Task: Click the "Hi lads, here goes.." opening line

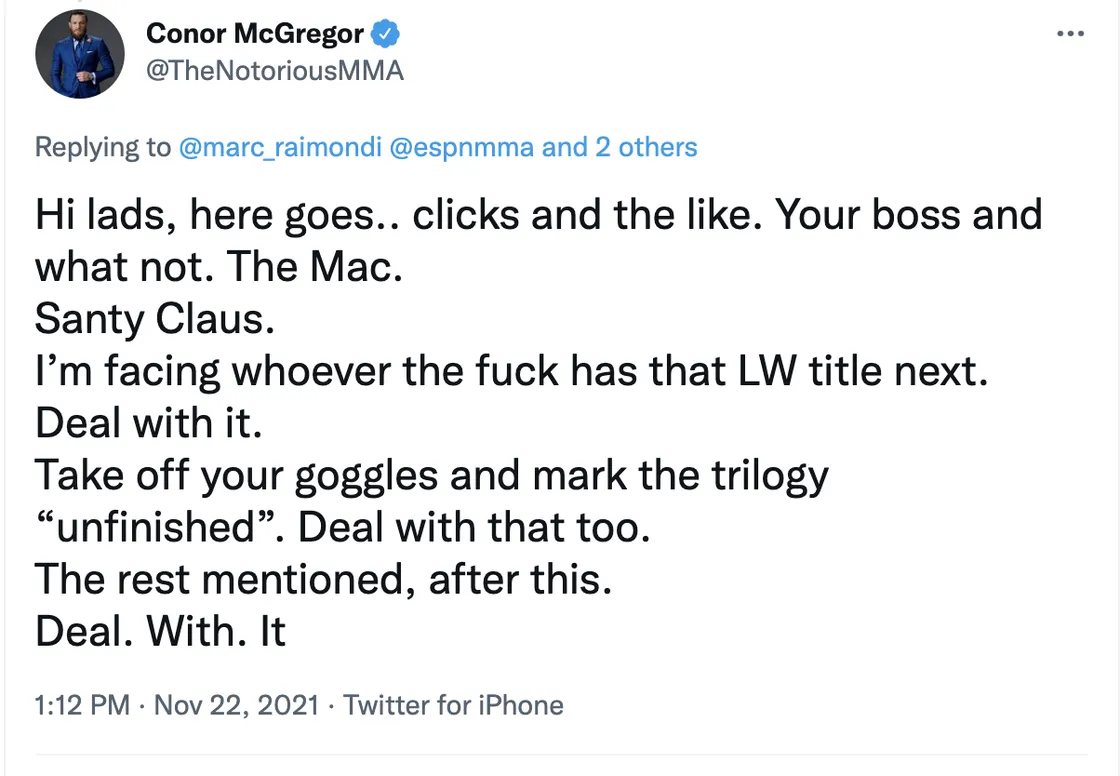Action: coord(538,215)
